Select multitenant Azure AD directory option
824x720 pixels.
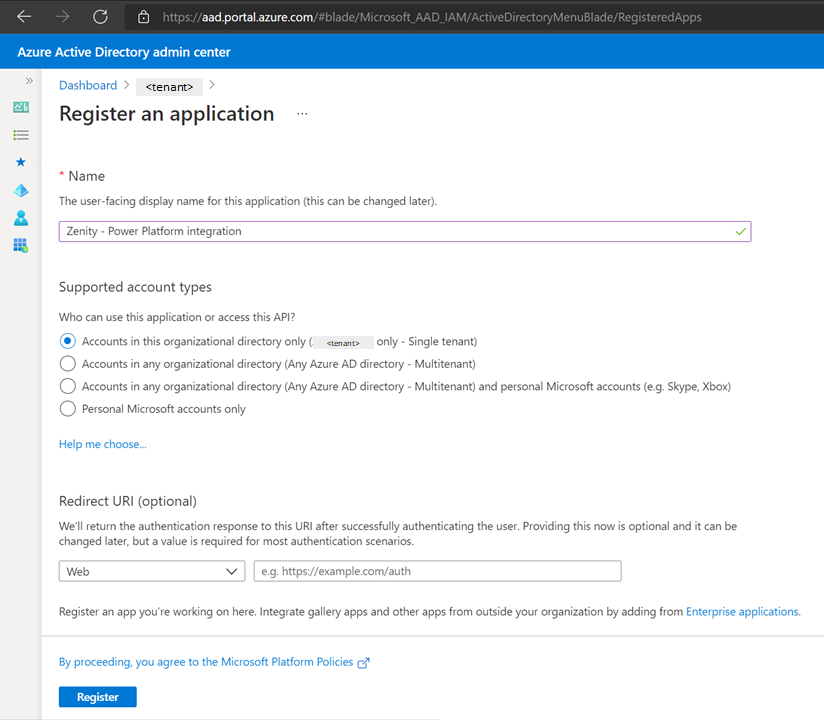pyautogui.click(x=68, y=364)
